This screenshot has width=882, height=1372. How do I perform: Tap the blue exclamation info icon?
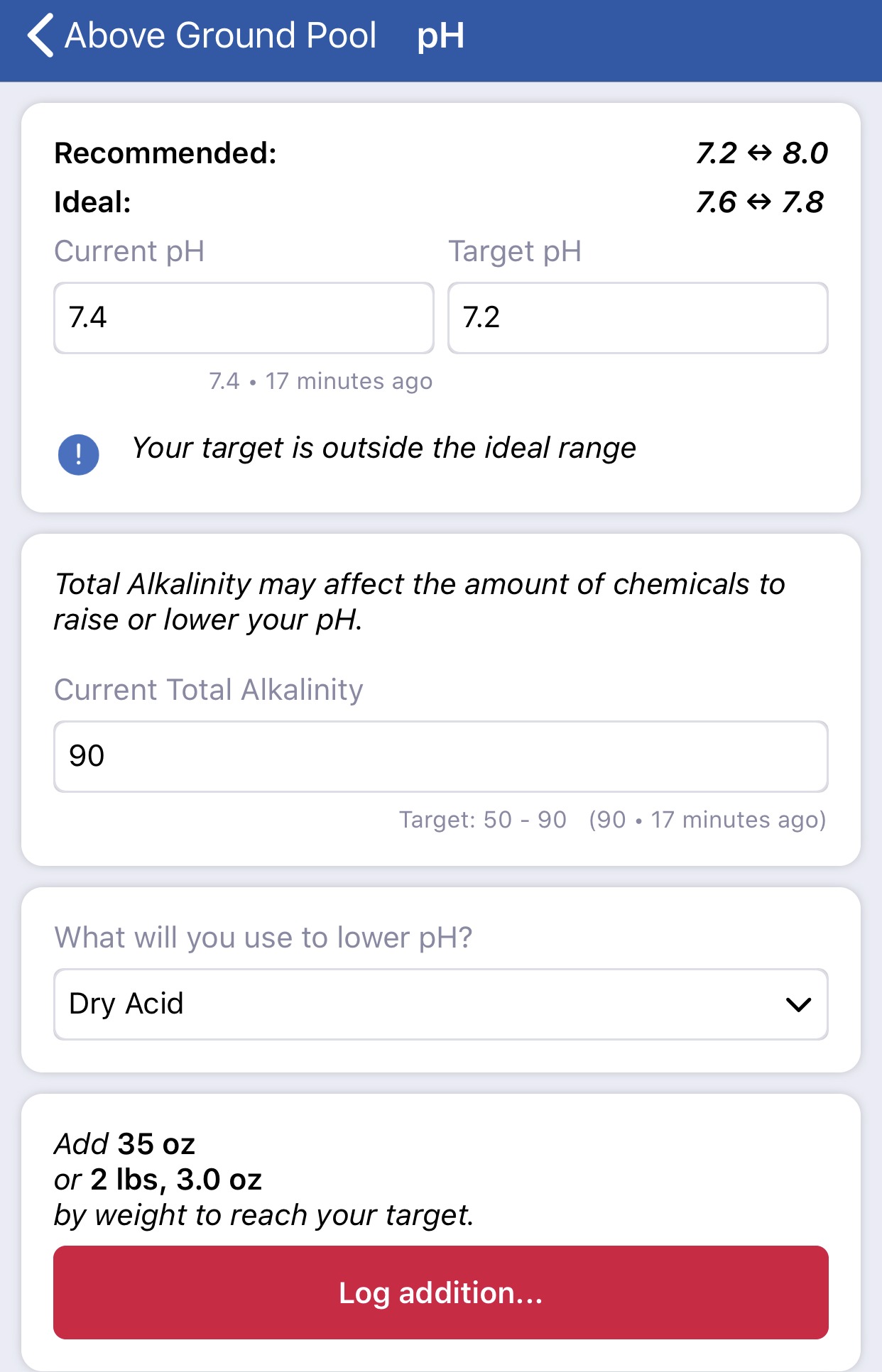78,454
